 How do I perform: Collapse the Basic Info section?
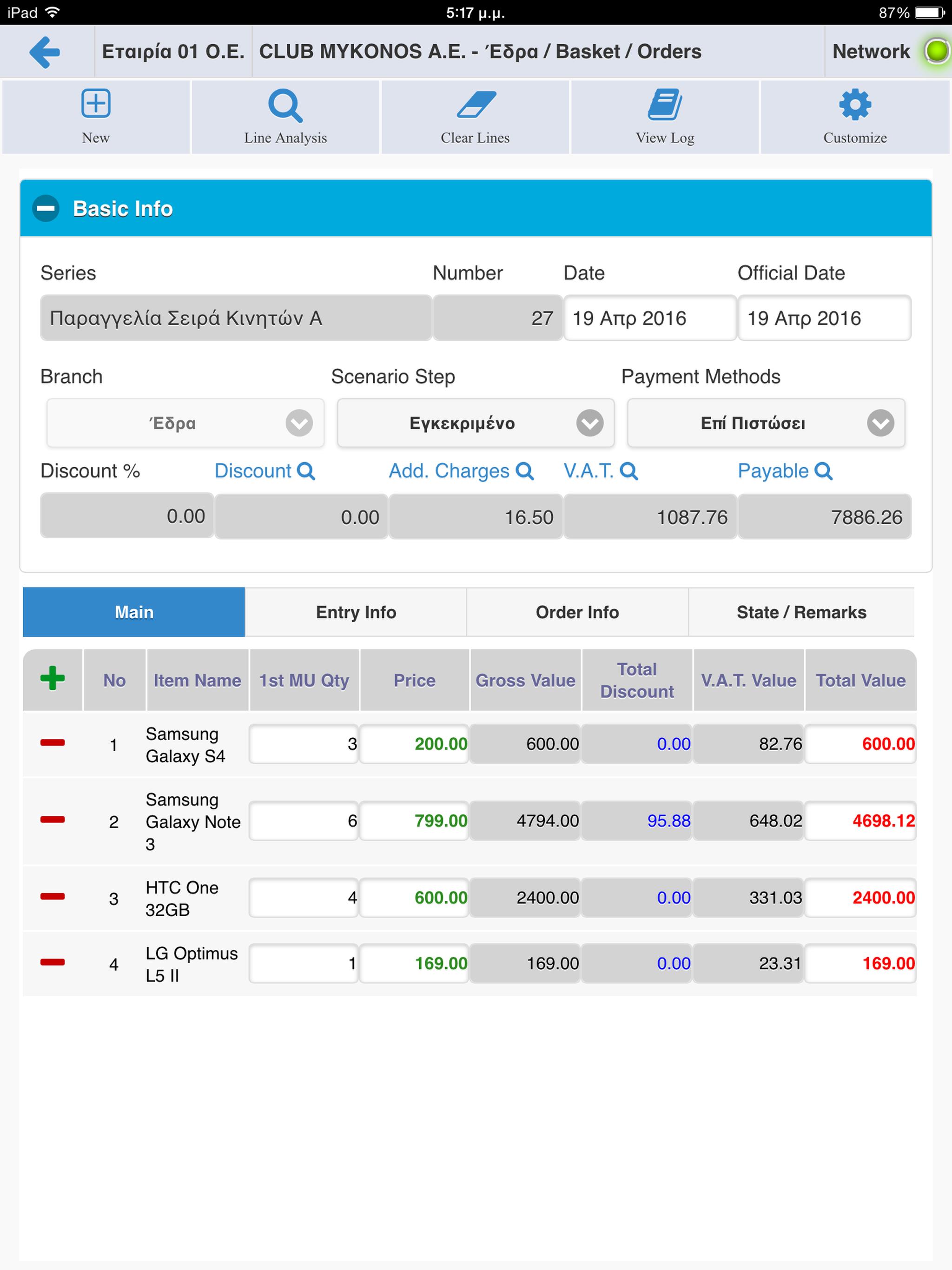click(x=46, y=208)
